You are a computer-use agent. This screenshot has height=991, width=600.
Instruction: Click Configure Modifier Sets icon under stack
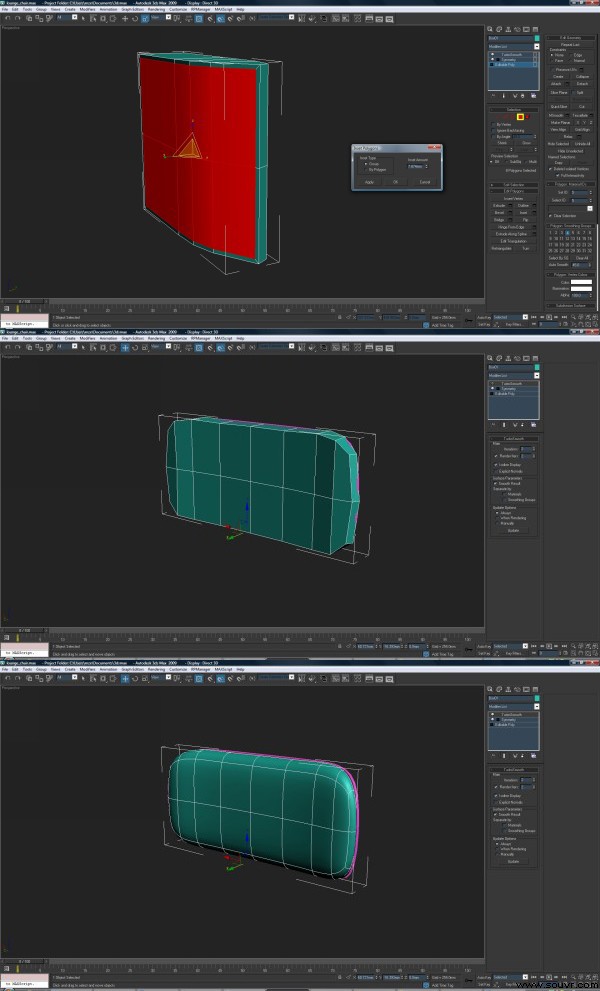[534, 96]
